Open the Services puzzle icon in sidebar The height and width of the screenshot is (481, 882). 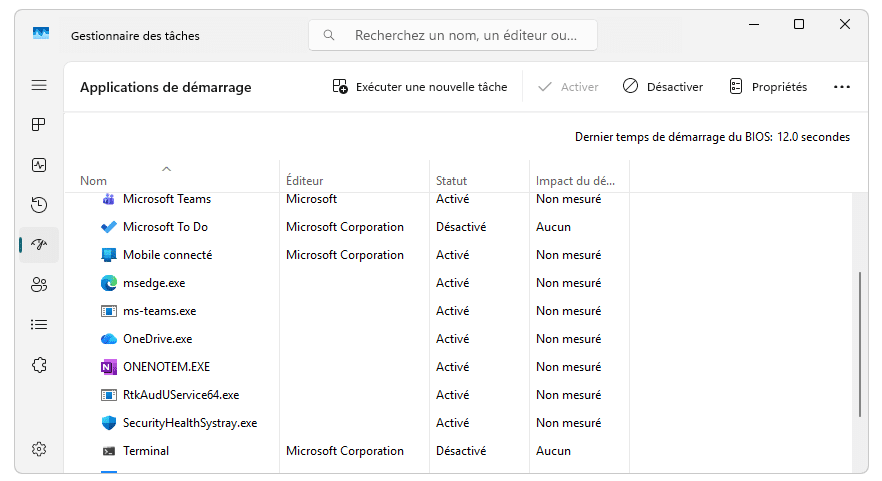(39, 365)
